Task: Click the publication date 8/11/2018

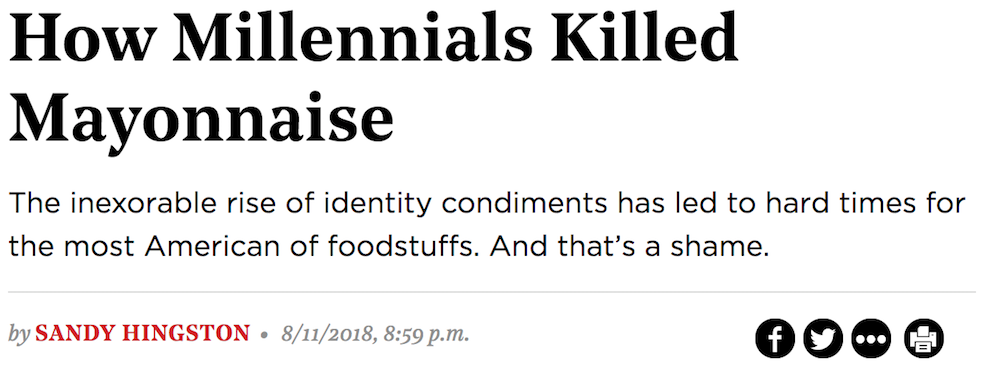Action: click(x=326, y=333)
